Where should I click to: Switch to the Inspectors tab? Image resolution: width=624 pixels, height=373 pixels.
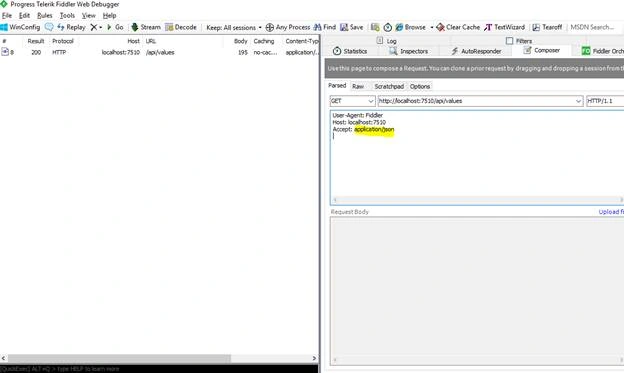tap(408, 51)
